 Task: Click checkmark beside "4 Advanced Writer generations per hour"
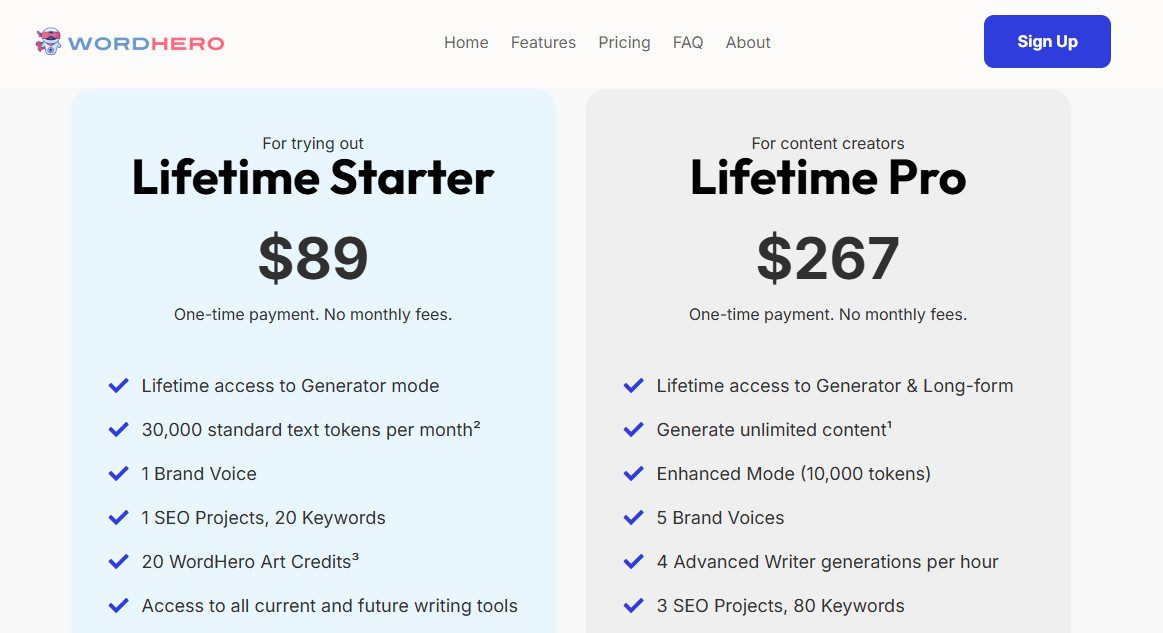[633, 561]
